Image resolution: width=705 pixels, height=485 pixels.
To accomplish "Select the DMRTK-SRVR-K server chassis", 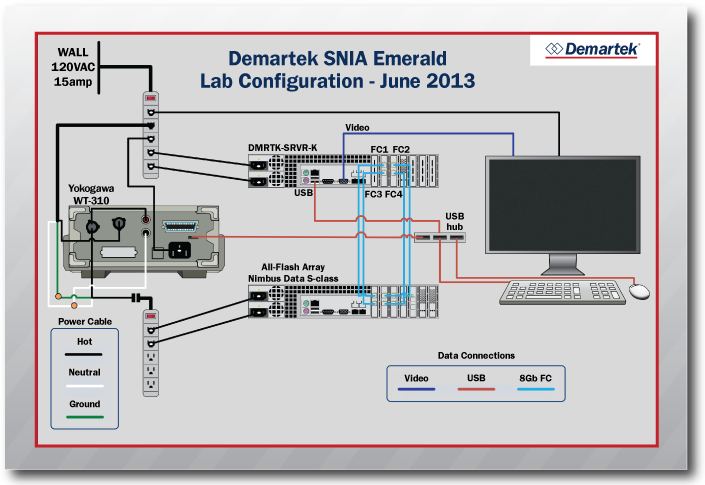I will click(x=343, y=172).
